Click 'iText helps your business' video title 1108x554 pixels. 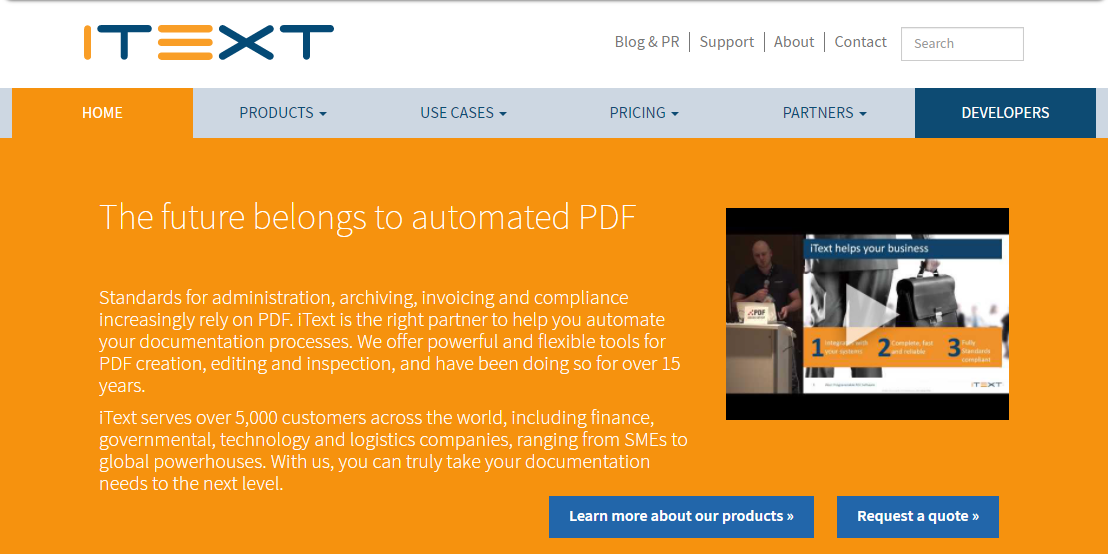pos(869,249)
